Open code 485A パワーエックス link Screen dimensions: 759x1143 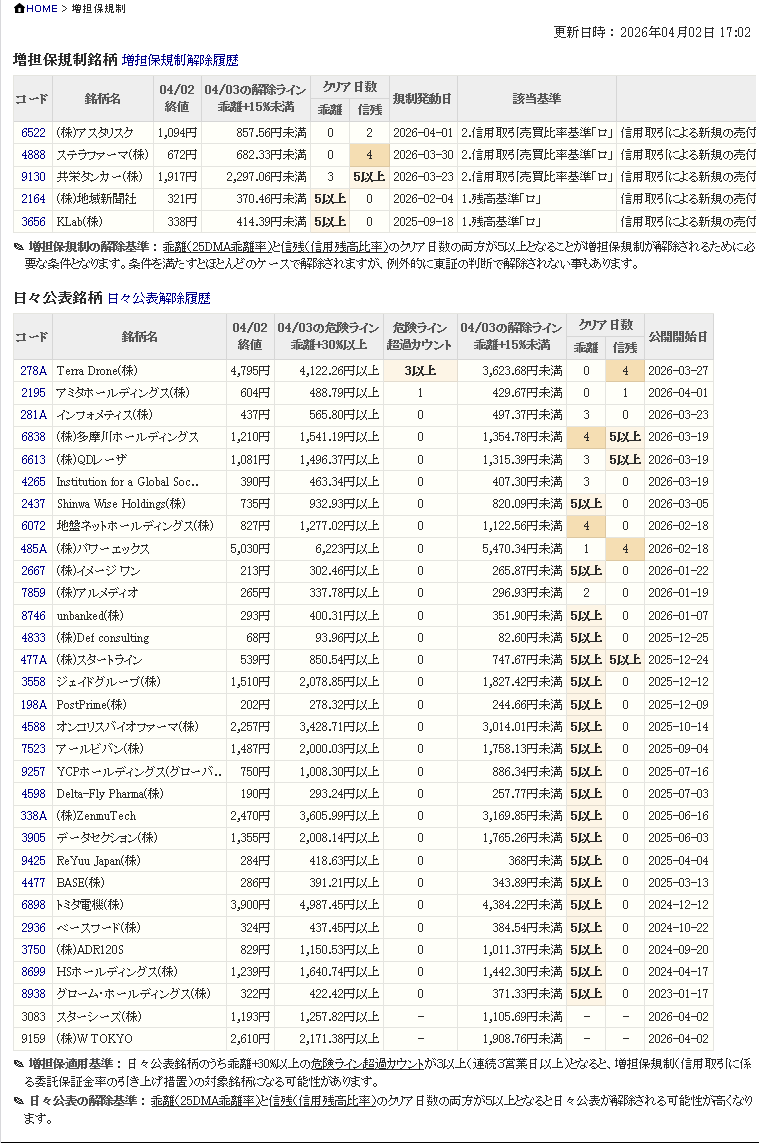pyautogui.click(x=33, y=549)
